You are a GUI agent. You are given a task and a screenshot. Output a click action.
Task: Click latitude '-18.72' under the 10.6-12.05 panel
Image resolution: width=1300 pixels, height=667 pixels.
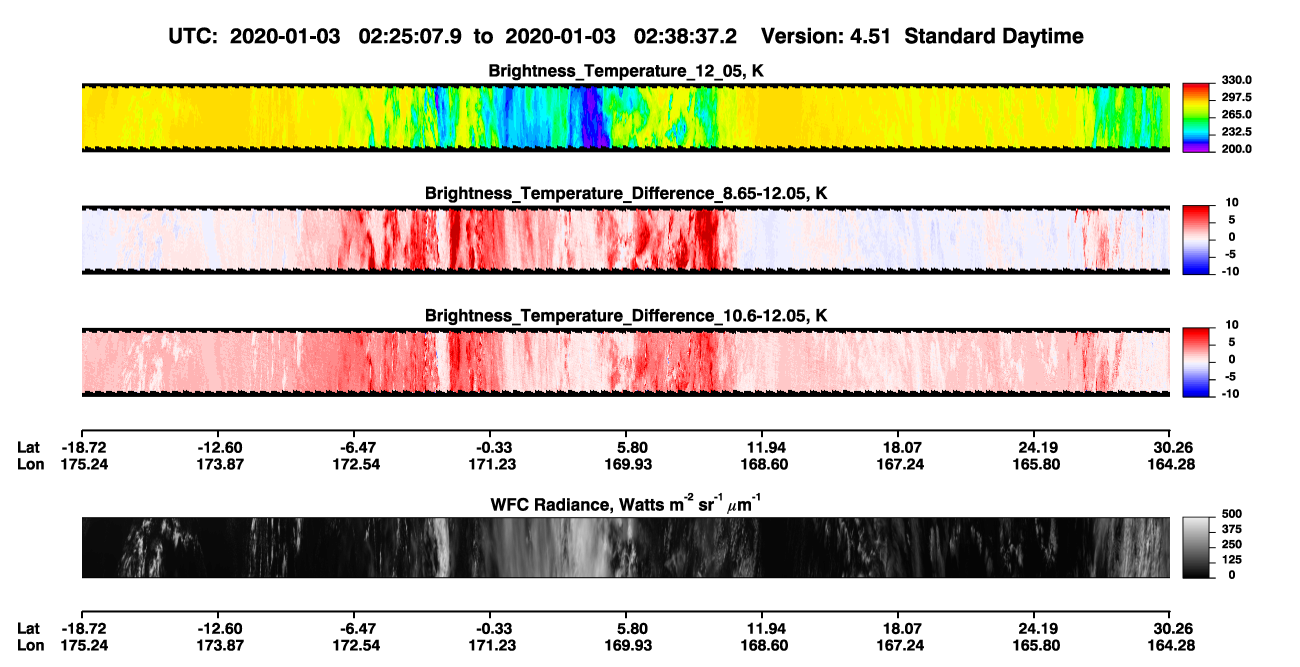pos(83,447)
